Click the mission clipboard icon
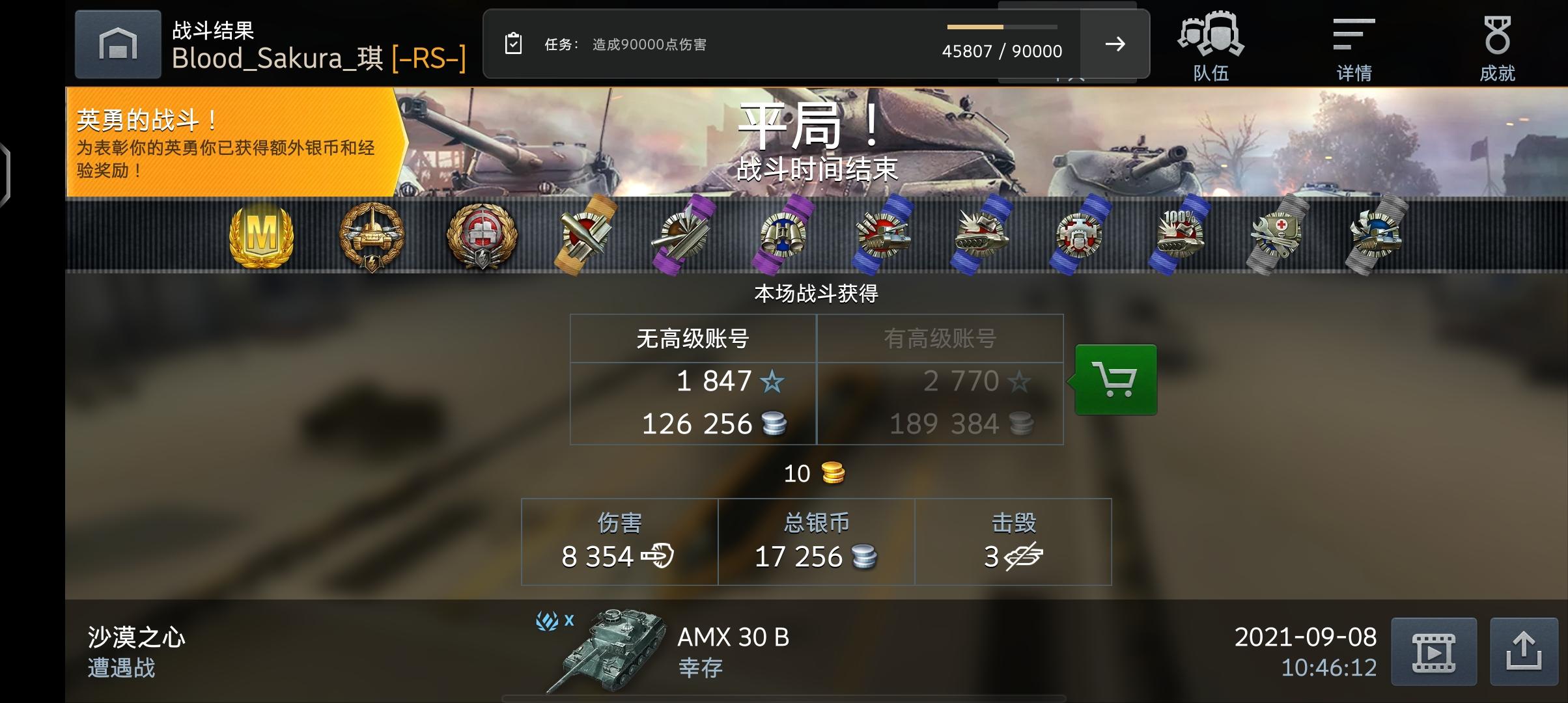This screenshot has width=1568, height=703. (513, 44)
